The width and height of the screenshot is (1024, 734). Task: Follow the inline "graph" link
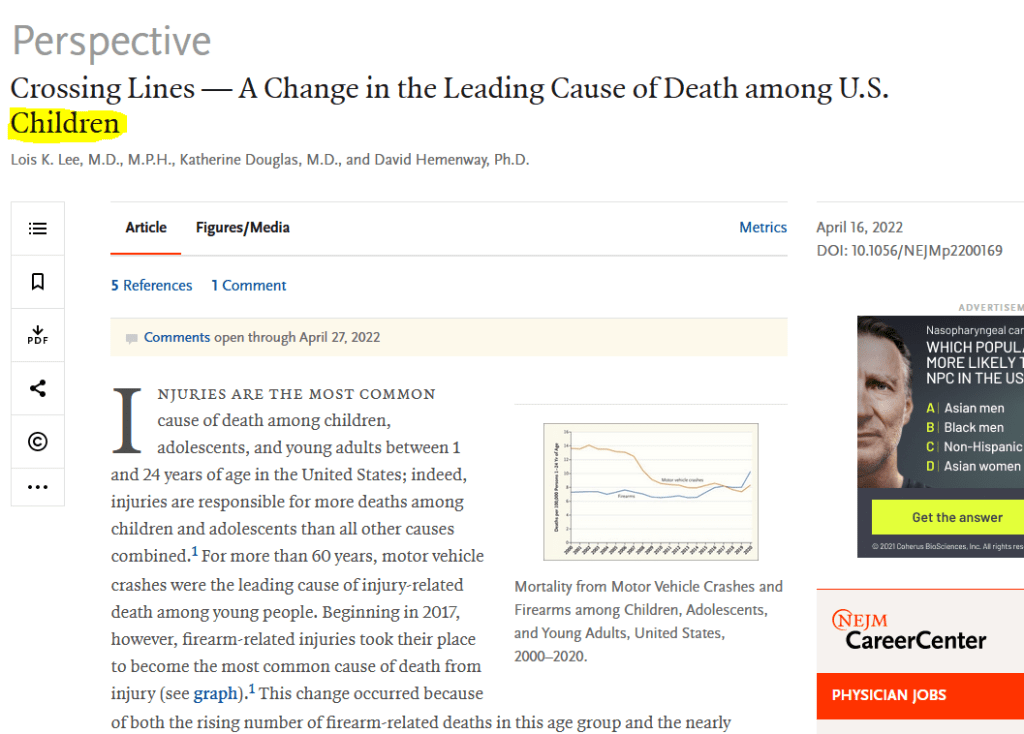(216, 693)
